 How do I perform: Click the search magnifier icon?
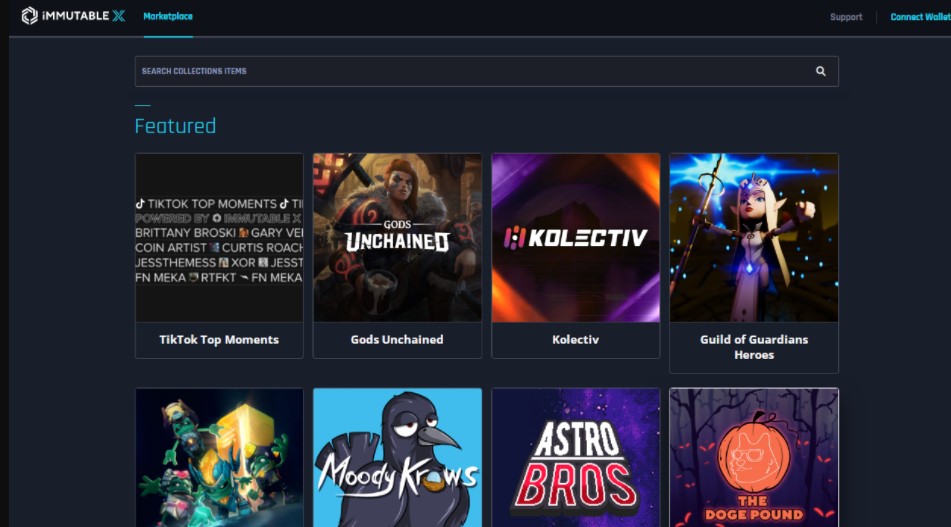(821, 71)
